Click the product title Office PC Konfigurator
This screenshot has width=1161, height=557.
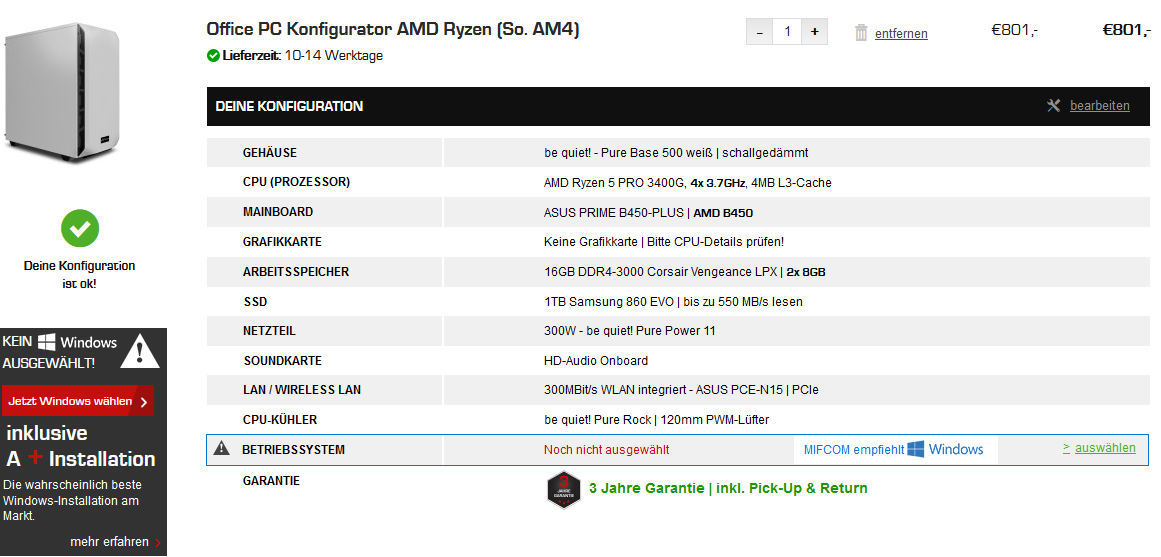tap(393, 30)
